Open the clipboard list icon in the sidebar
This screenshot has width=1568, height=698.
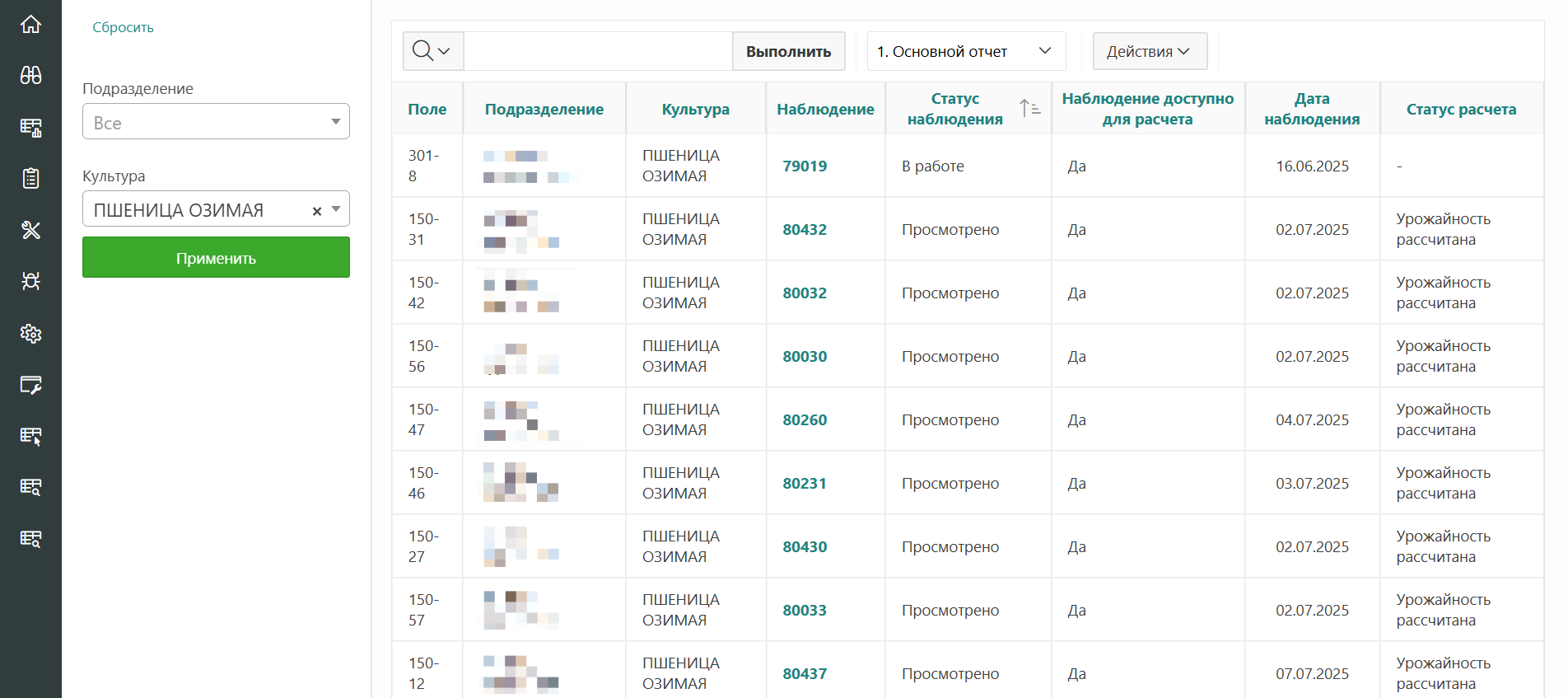tap(30, 178)
